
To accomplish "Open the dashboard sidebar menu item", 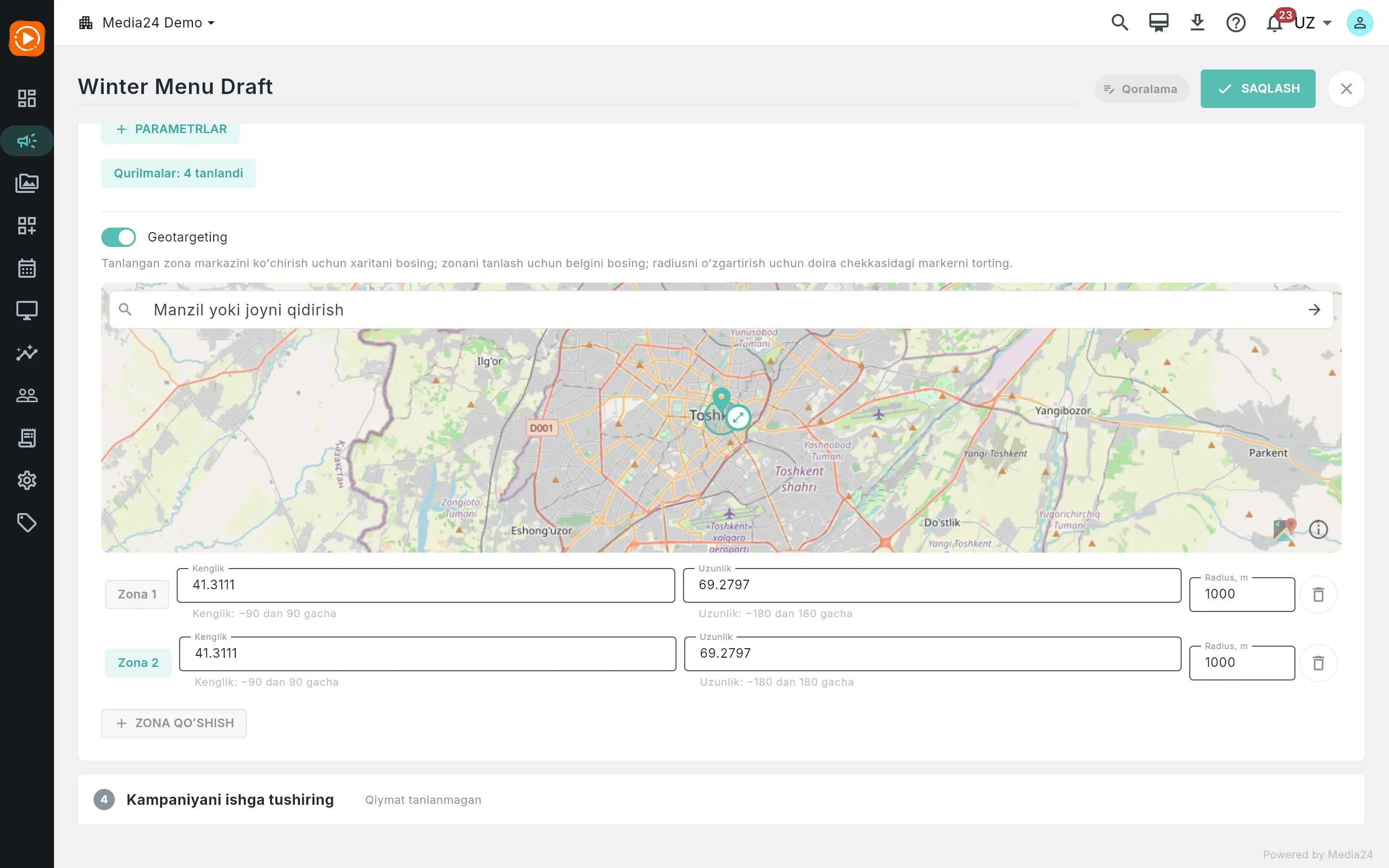I will click(x=27, y=98).
